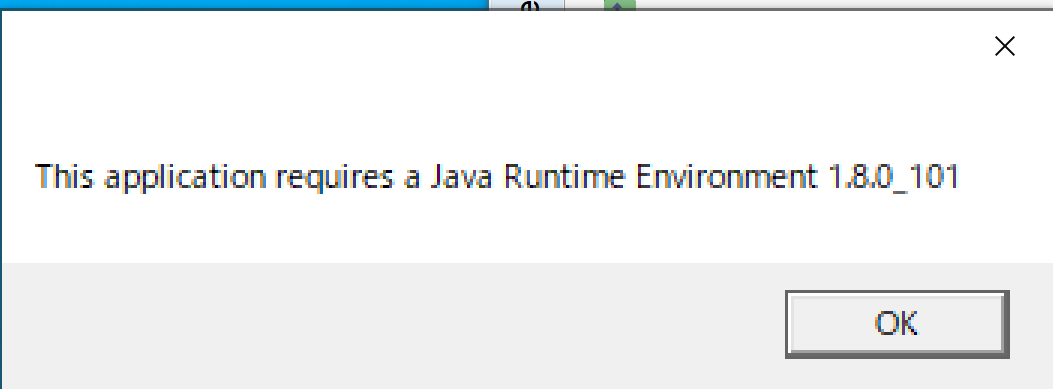Click the version number 1.8.0_101
The image size is (1053, 389).
[893, 177]
